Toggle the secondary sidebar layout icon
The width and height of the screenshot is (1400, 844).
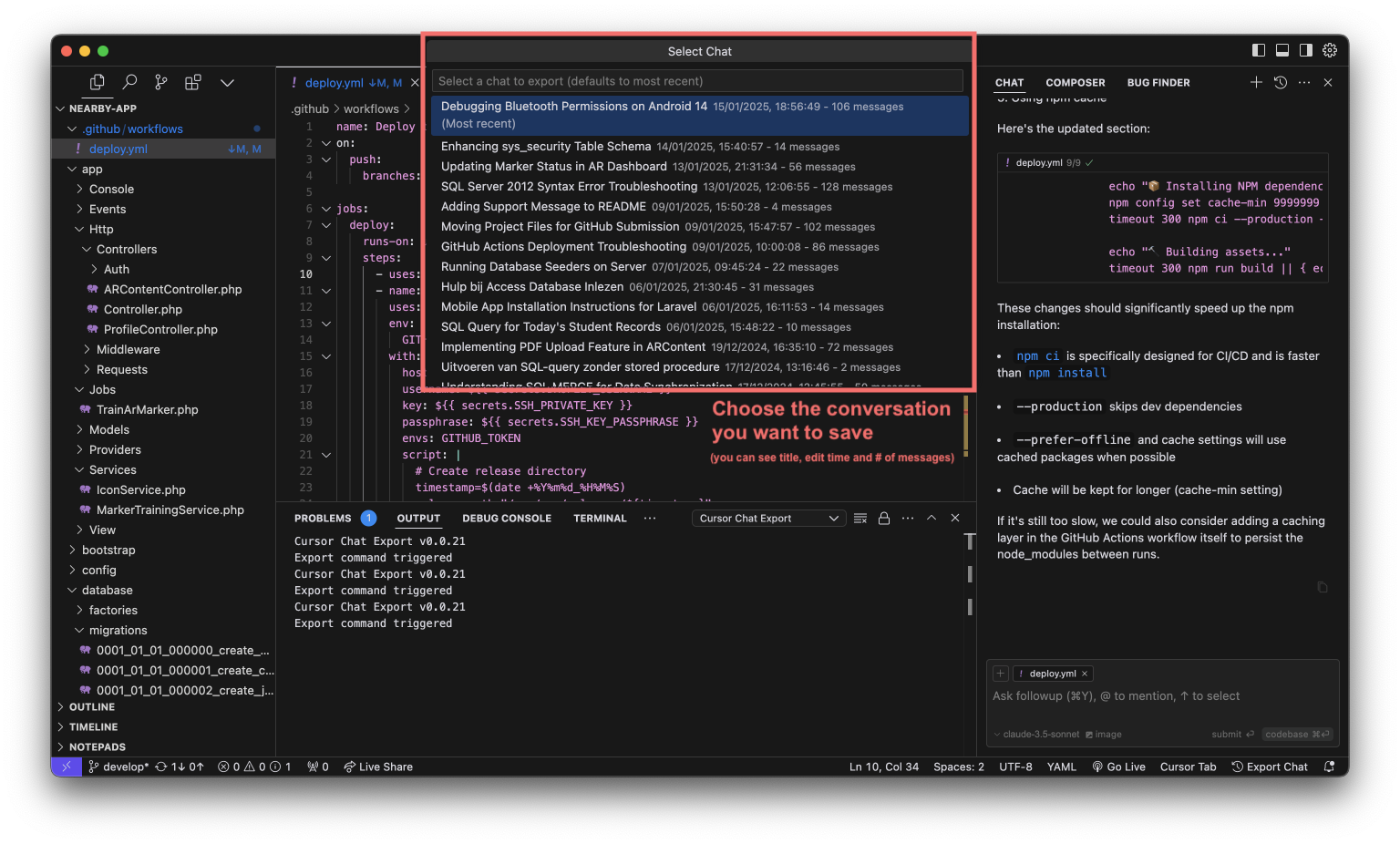click(1306, 50)
